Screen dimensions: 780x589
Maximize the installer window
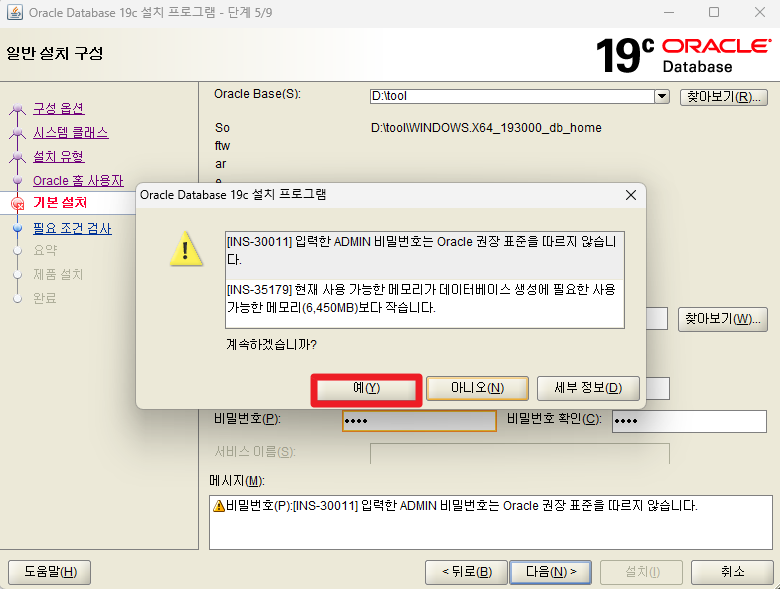[x=714, y=12]
